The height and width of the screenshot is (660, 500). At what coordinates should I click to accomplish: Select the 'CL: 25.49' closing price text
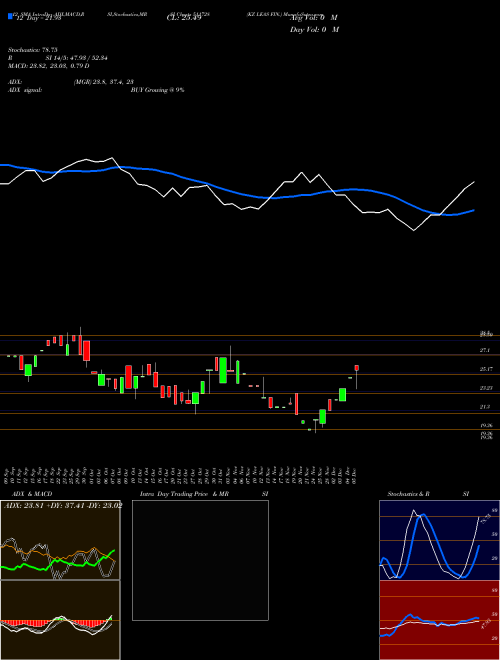(x=184, y=18)
